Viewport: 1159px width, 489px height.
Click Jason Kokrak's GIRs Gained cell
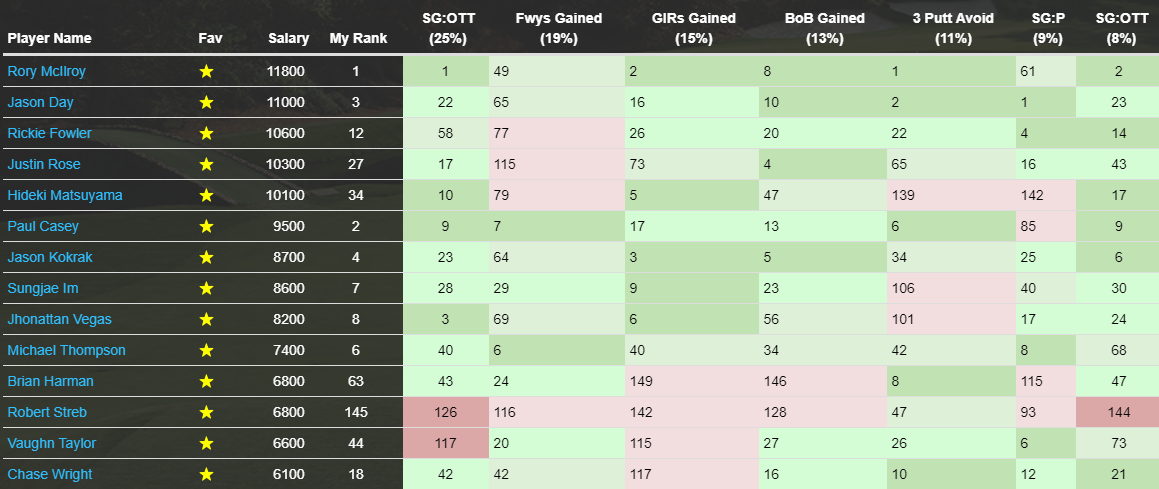click(x=692, y=258)
